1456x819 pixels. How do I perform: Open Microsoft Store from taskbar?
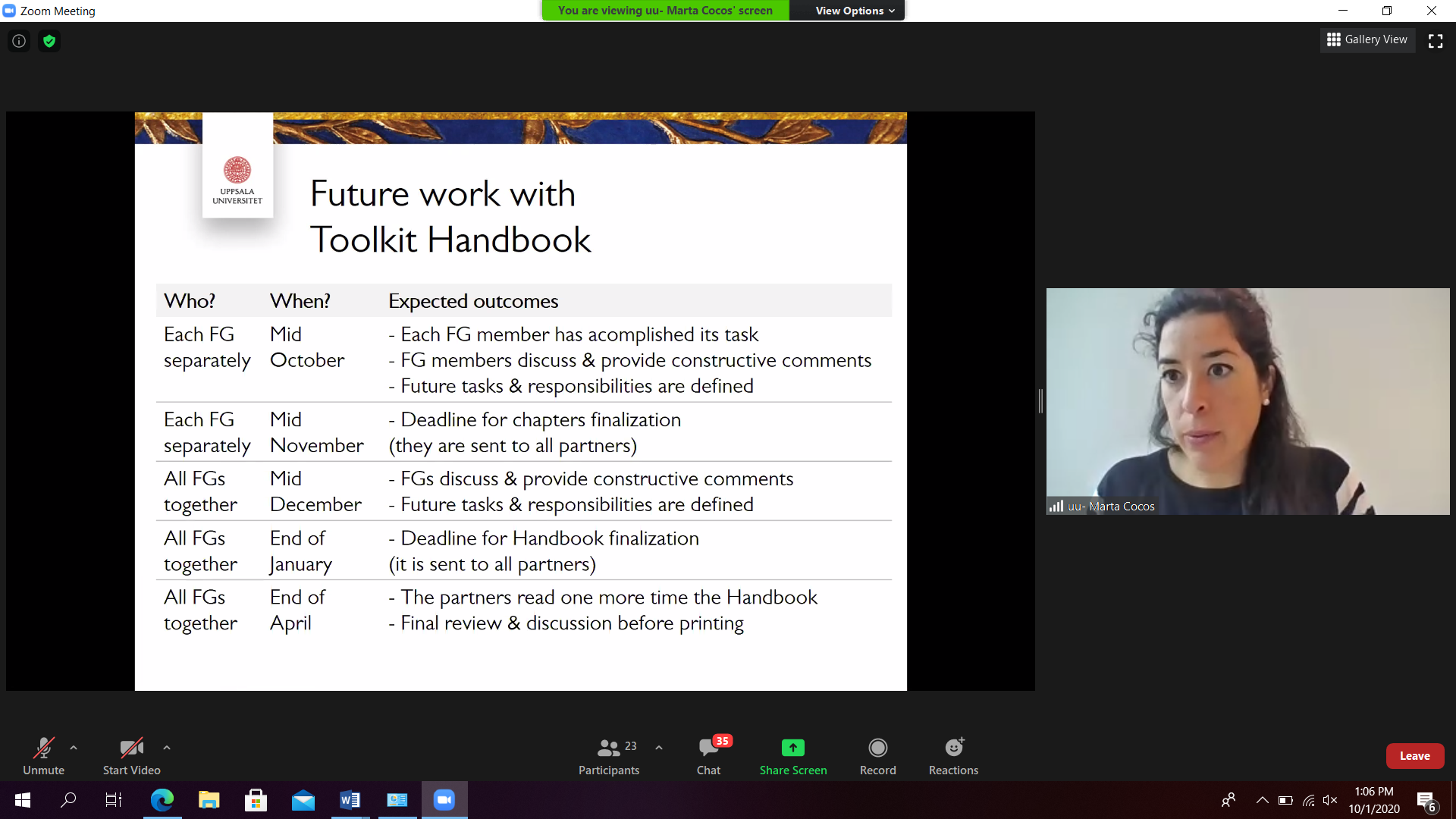tap(256, 800)
